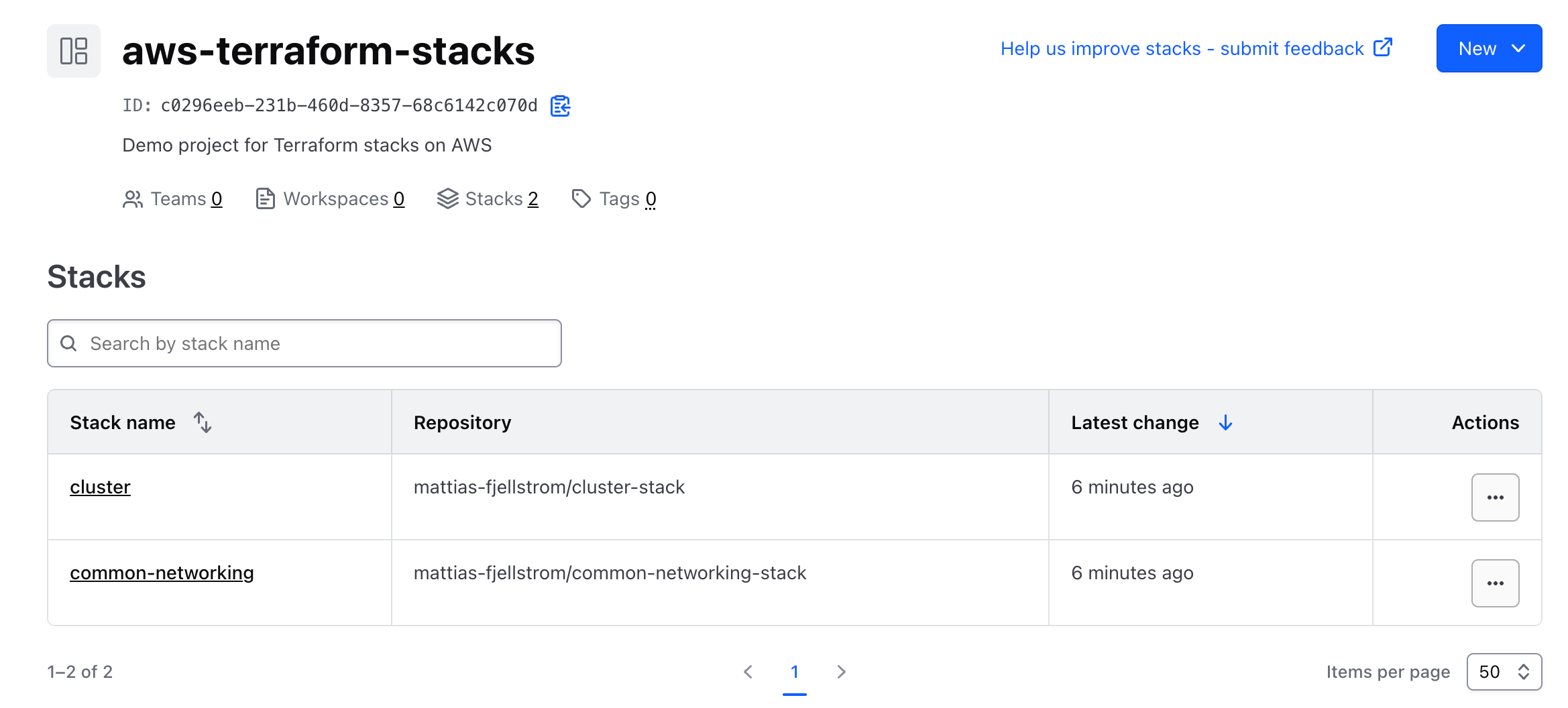Open the common-networking stack
This screenshot has height=708, width=1568.
(x=162, y=573)
